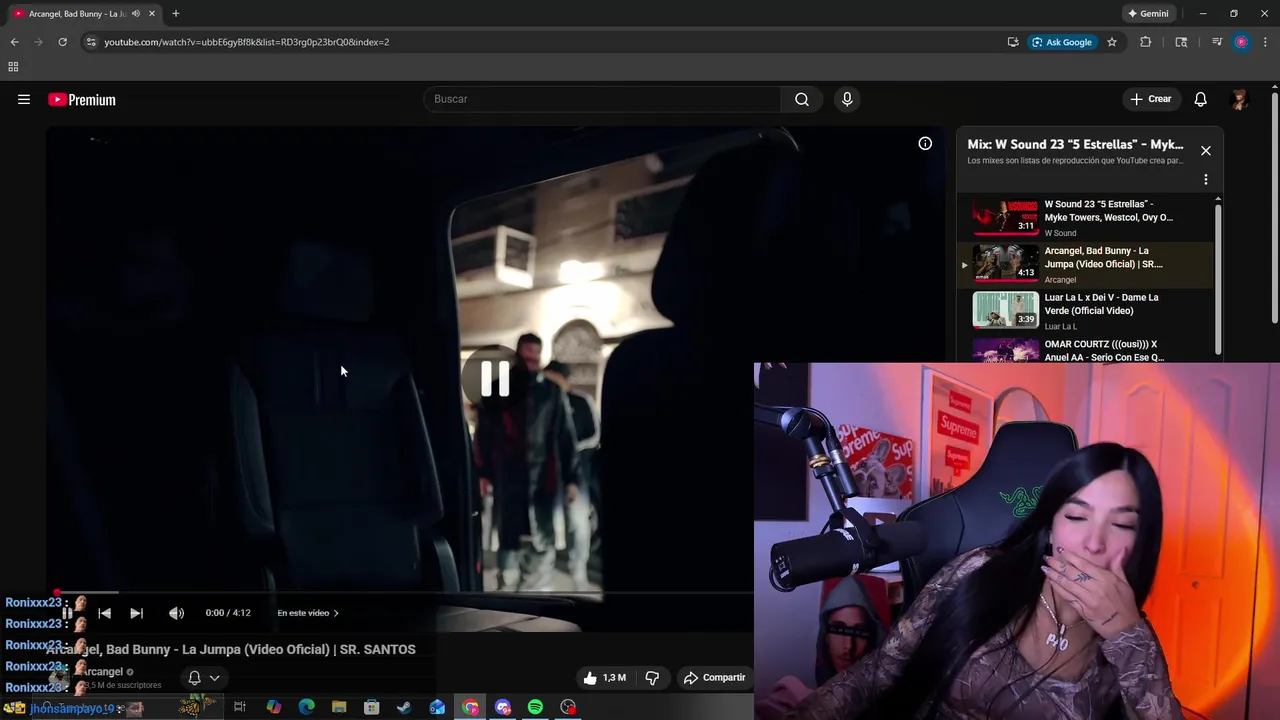Mute the video volume speaker icon

pos(176,613)
